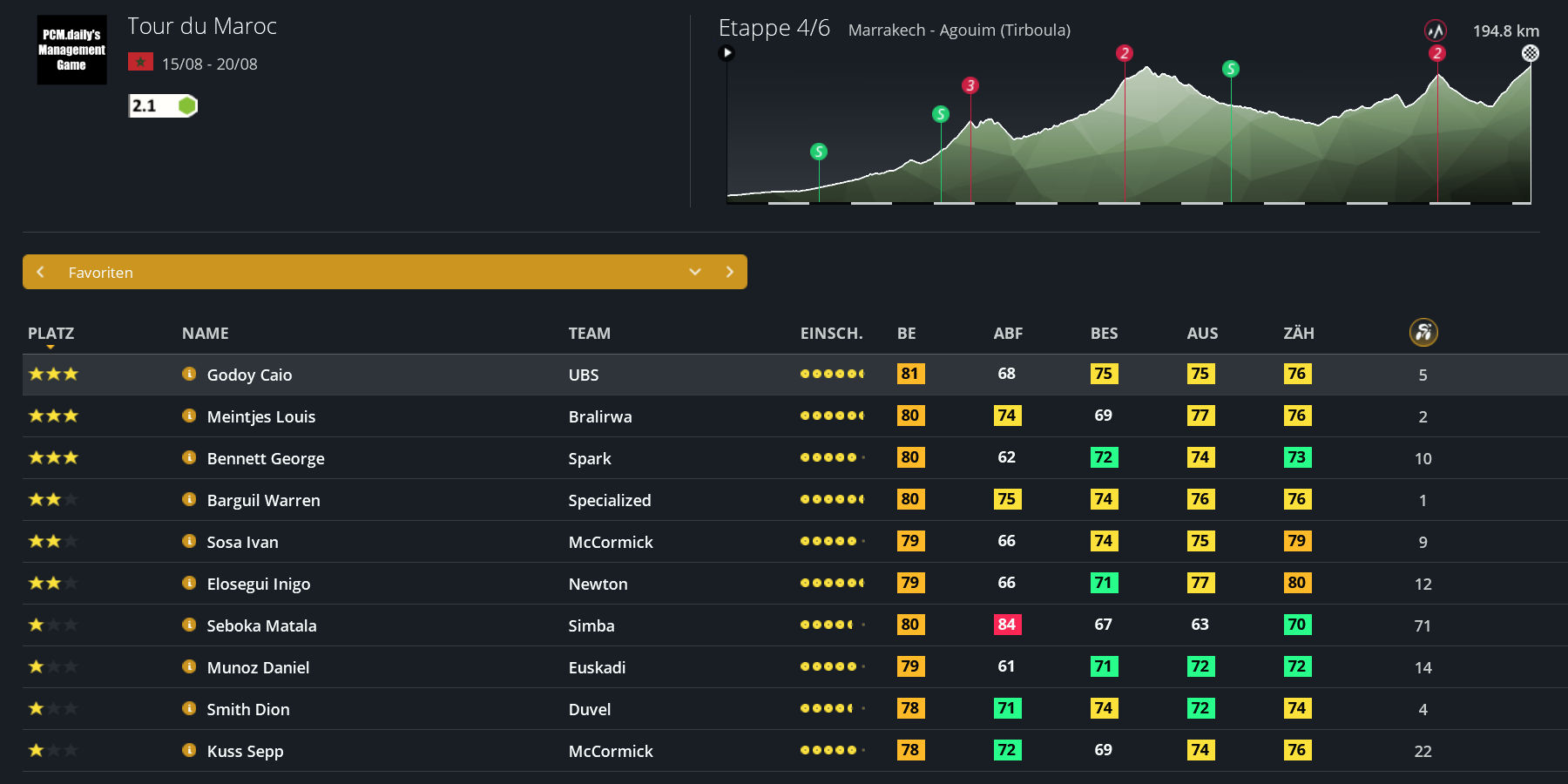The height and width of the screenshot is (784, 1568).
Task: Click the category 3 climb marker
Action: pyautogui.click(x=970, y=85)
